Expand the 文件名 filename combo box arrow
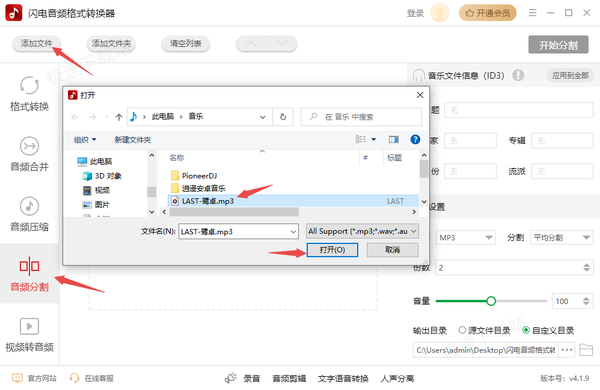The width and height of the screenshot is (600, 390). [x=293, y=232]
